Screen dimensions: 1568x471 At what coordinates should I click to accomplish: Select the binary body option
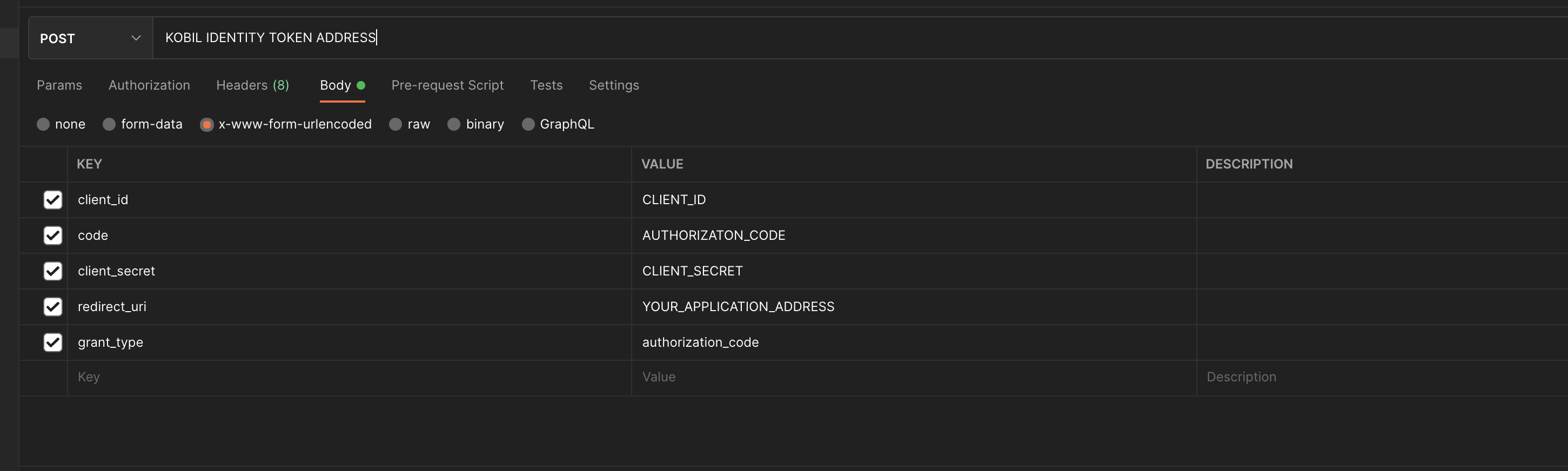454,124
